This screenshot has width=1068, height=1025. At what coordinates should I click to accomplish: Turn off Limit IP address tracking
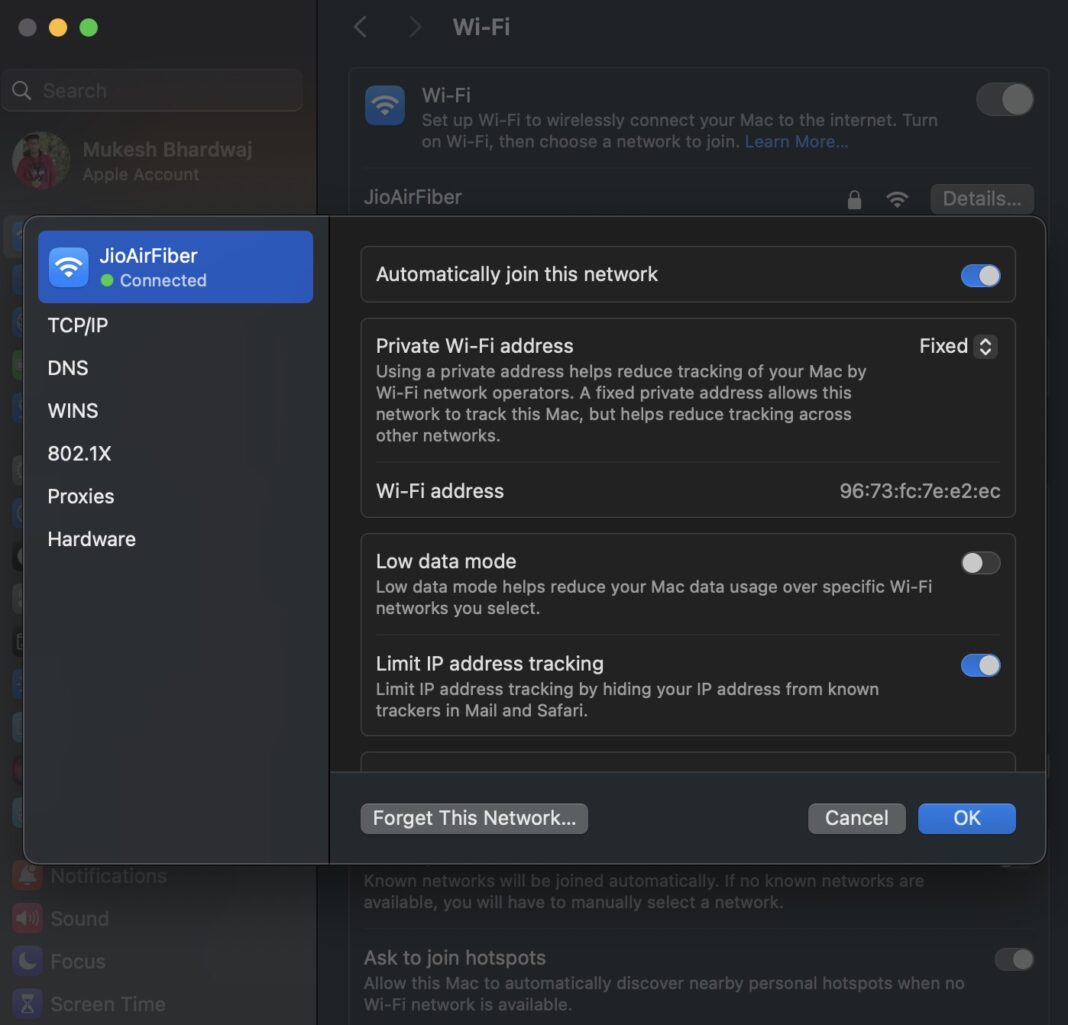(x=981, y=665)
